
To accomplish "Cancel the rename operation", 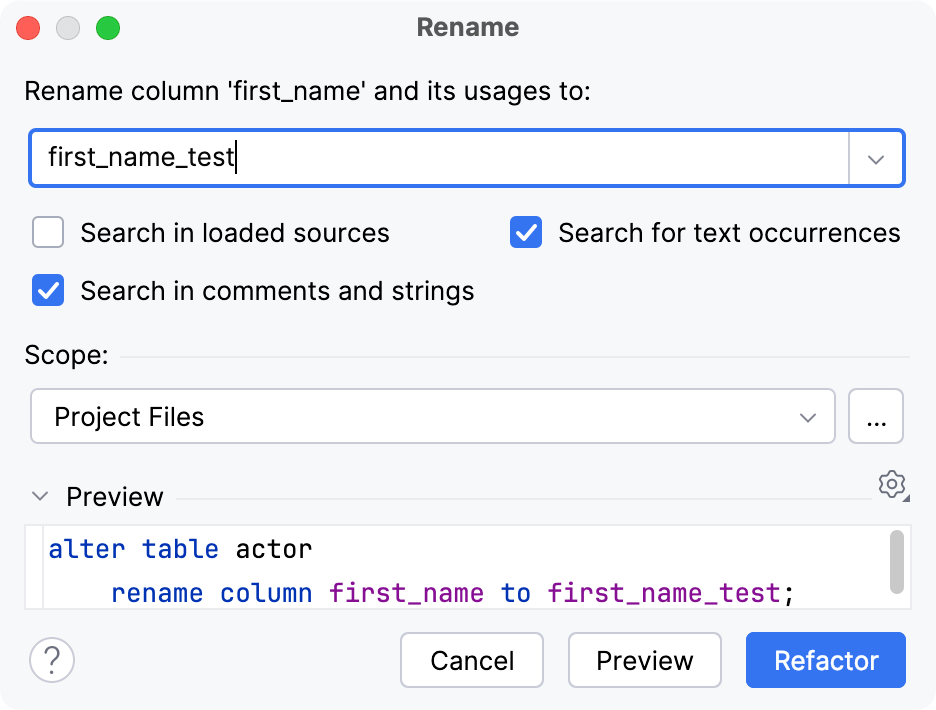I will click(x=471, y=660).
